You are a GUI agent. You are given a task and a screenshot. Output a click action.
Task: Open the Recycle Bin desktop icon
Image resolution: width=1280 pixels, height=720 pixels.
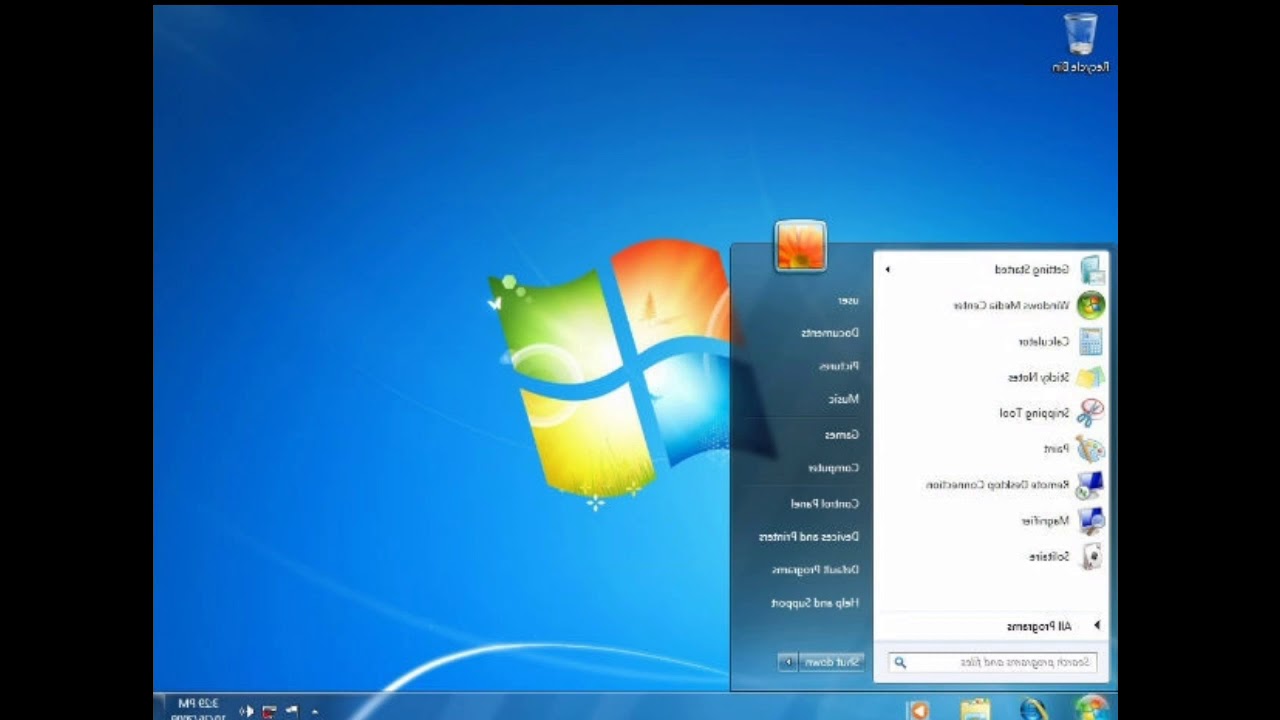[1080, 42]
